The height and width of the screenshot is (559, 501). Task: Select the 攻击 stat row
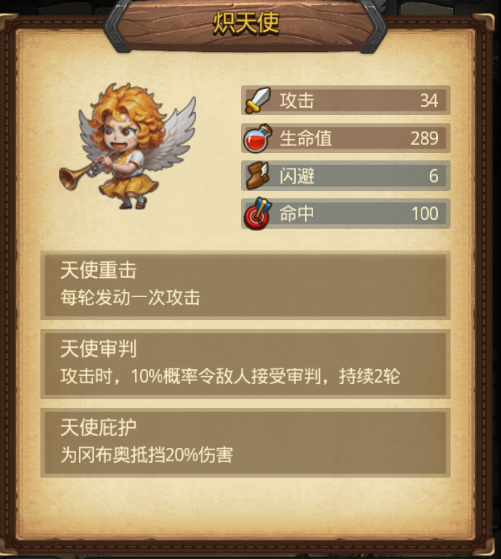point(346,100)
